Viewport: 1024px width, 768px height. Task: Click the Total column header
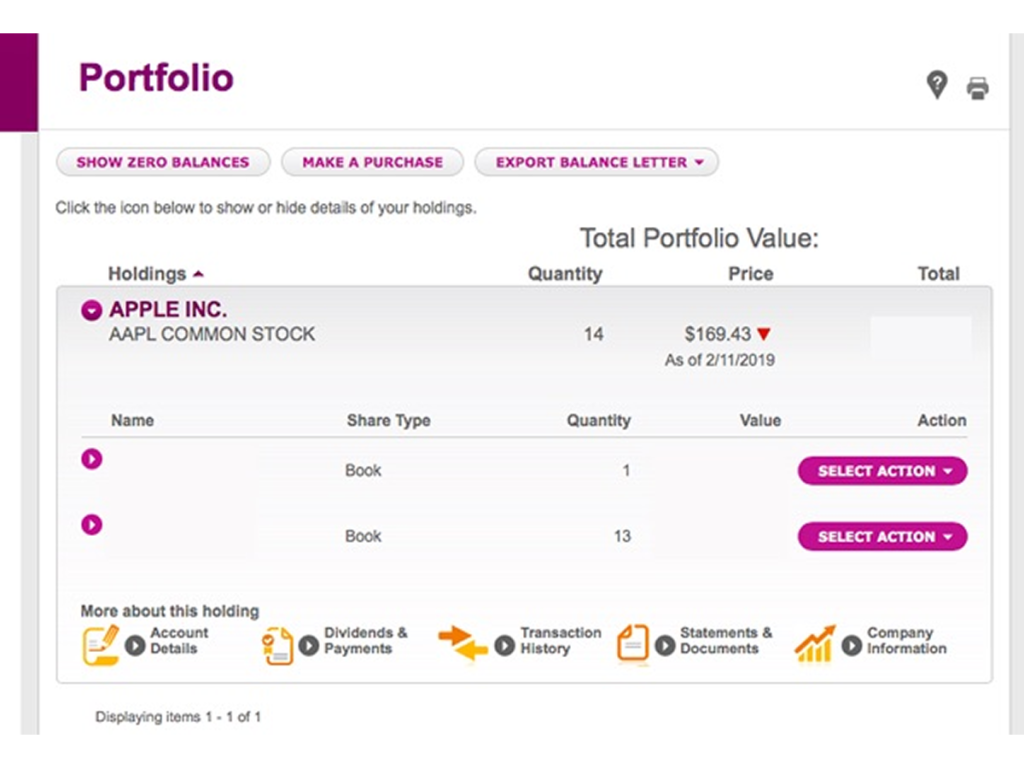coord(938,274)
